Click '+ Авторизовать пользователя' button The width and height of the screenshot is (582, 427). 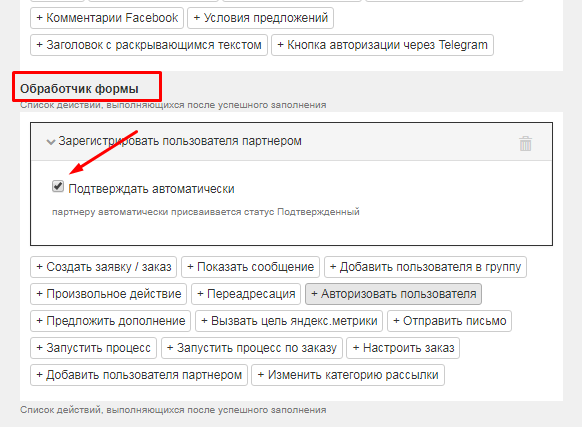click(x=393, y=294)
